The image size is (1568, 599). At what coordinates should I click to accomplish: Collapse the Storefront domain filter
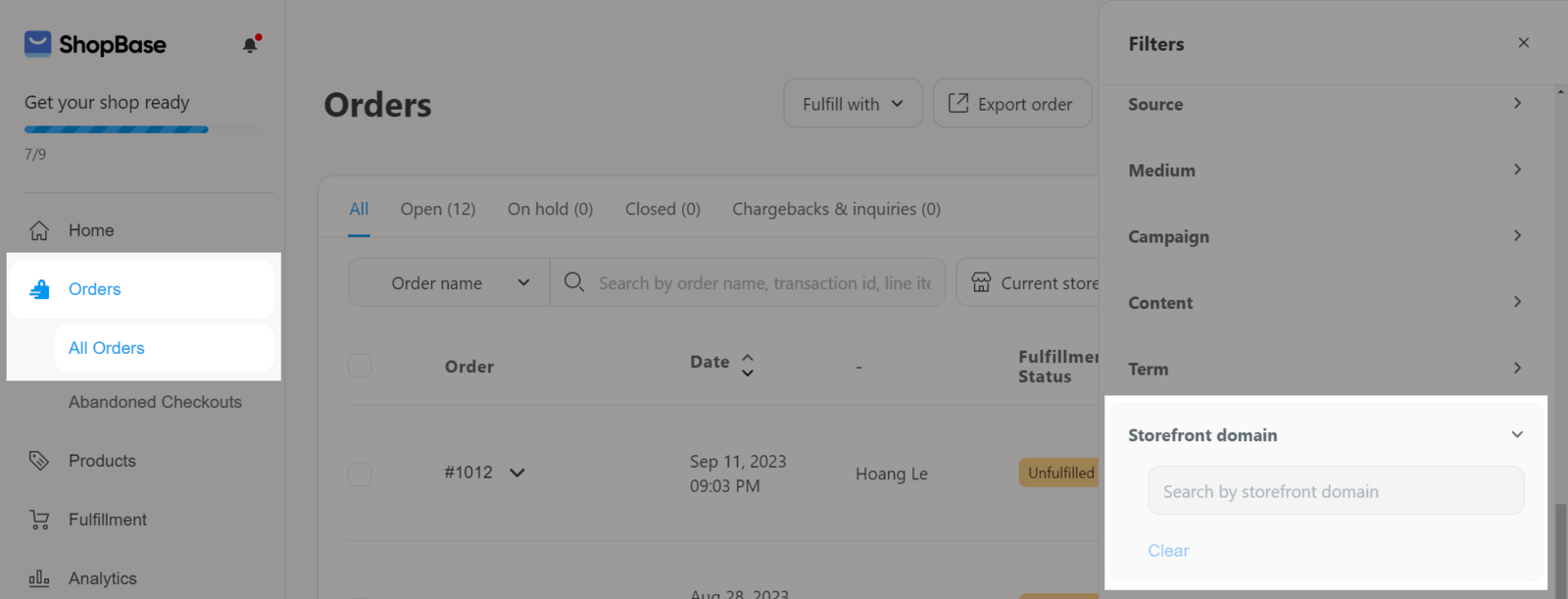(x=1517, y=434)
